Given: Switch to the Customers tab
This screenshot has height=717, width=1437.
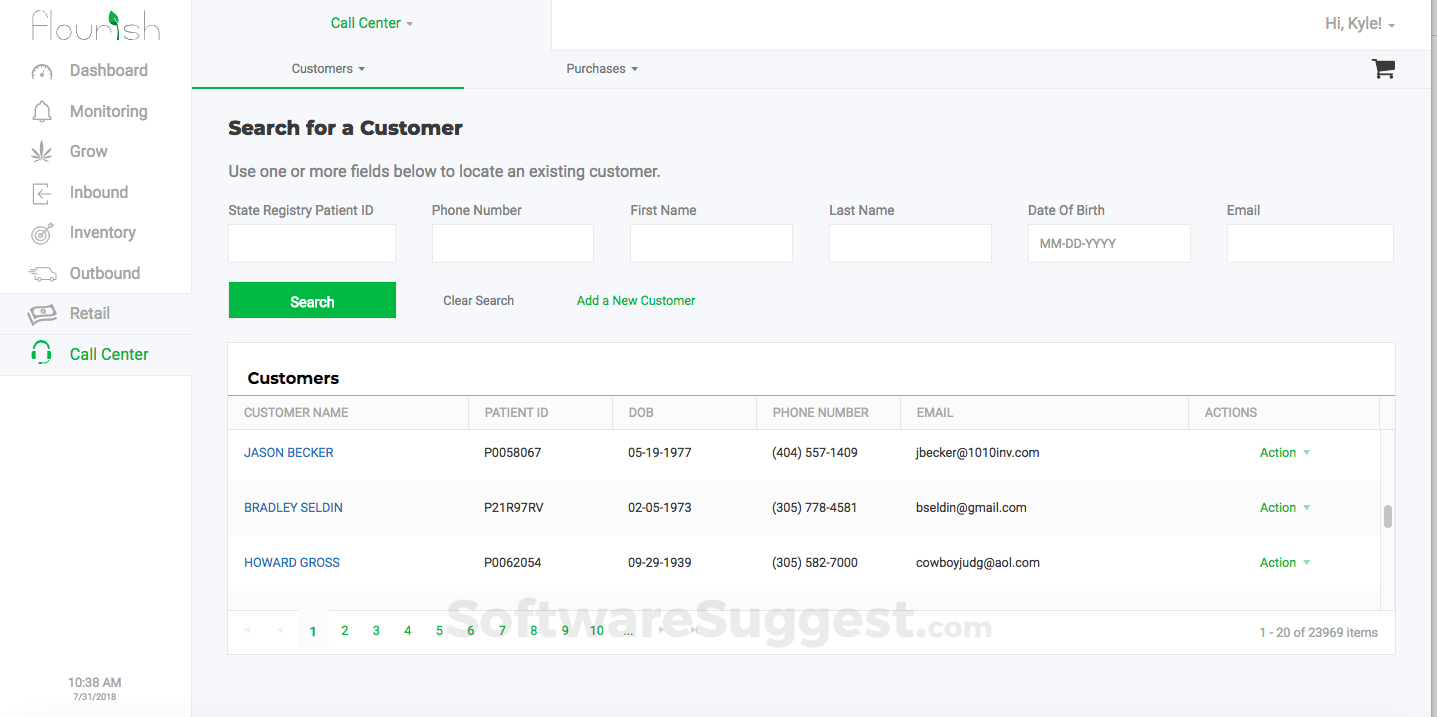Looking at the screenshot, I should click(327, 69).
